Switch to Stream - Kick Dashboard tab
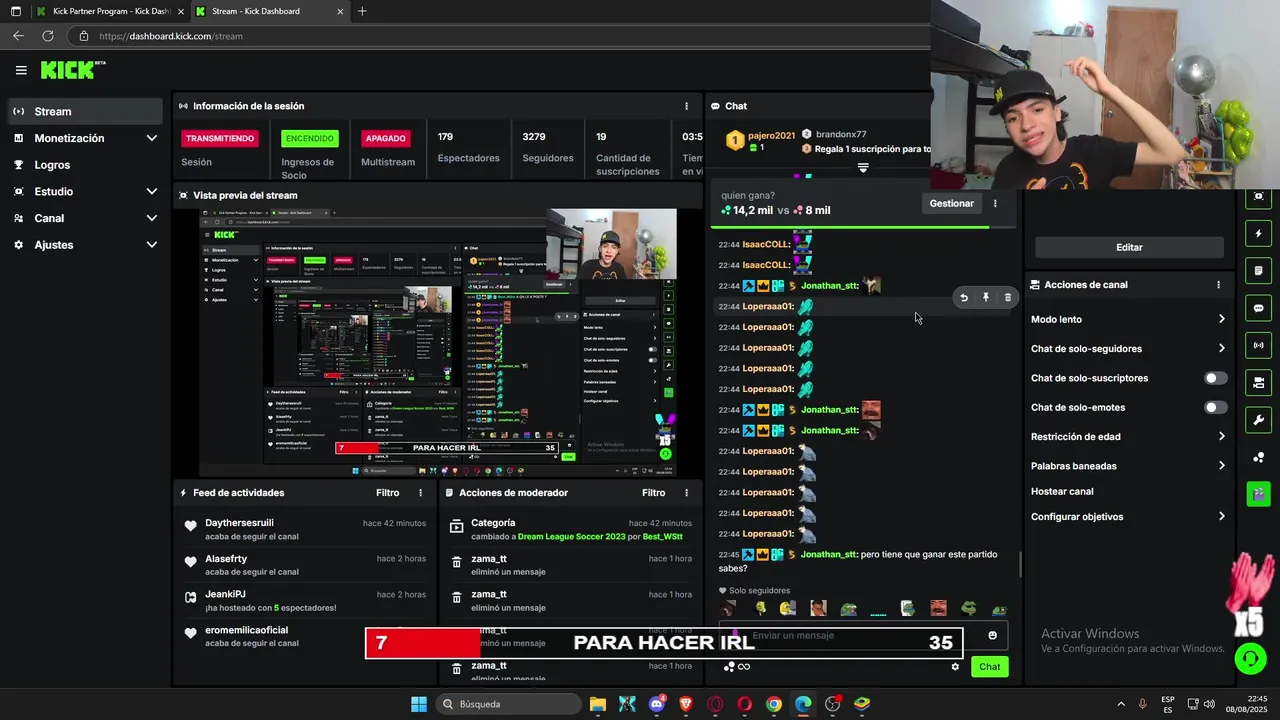1280x720 pixels. [x=268, y=11]
